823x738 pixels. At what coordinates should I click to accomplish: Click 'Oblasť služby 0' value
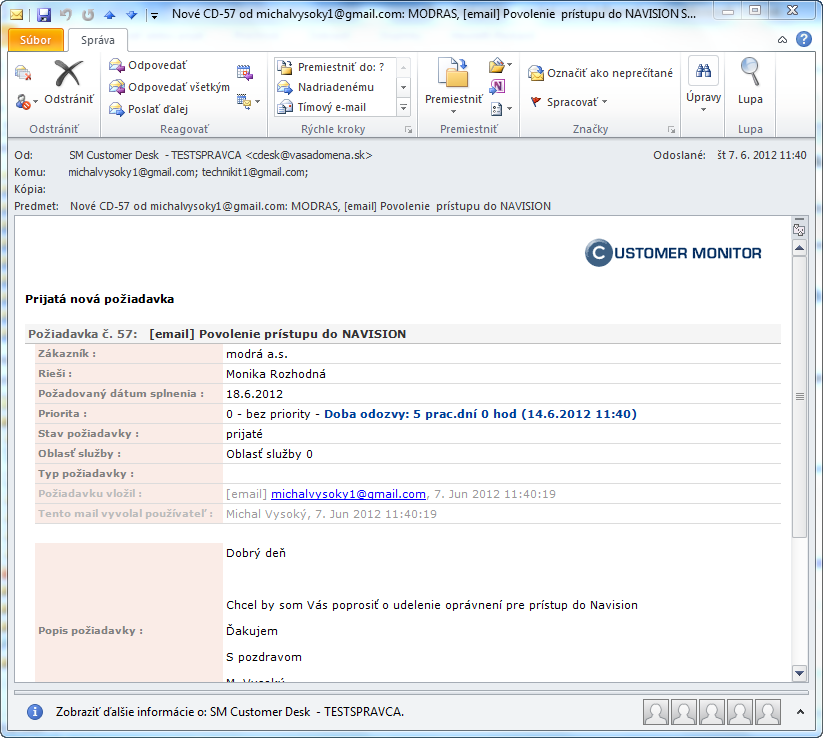point(269,454)
